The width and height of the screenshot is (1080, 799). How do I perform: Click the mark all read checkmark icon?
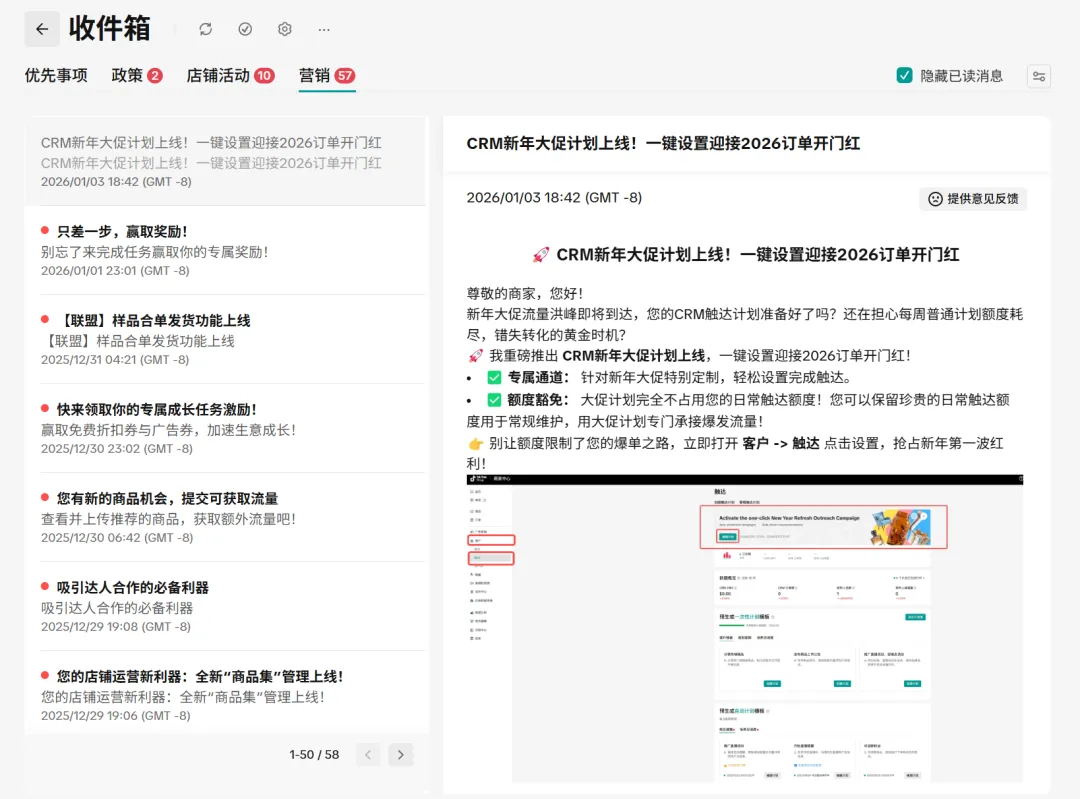245,29
